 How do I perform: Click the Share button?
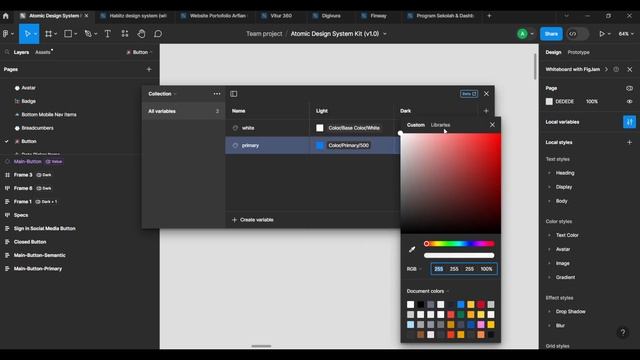click(551, 34)
